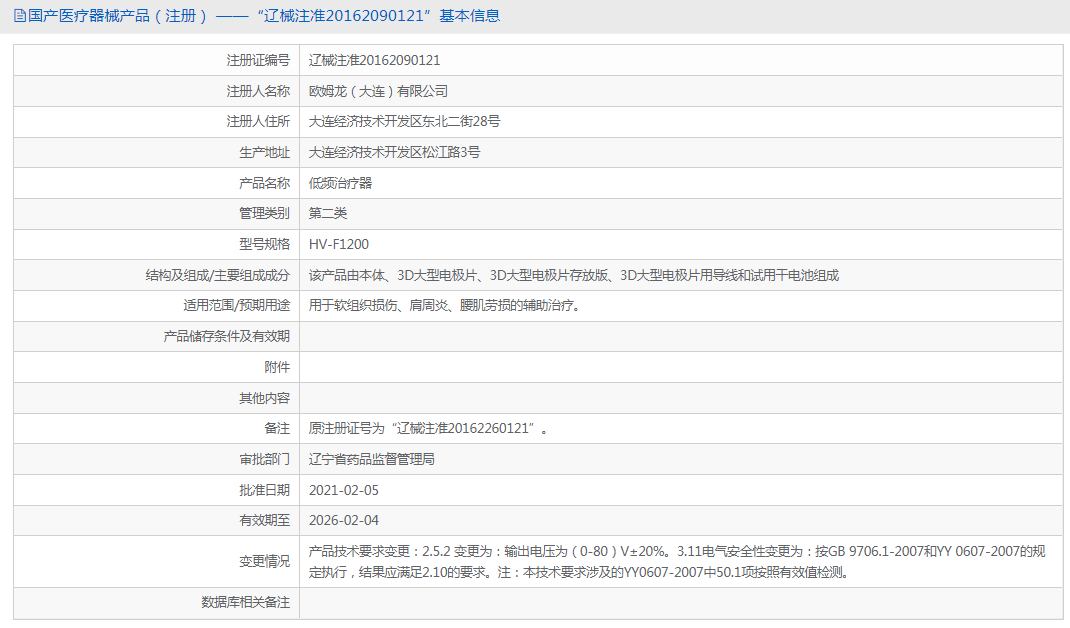Click label 备注
Image resolution: width=1070 pixels, height=628 pixels.
(277, 429)
